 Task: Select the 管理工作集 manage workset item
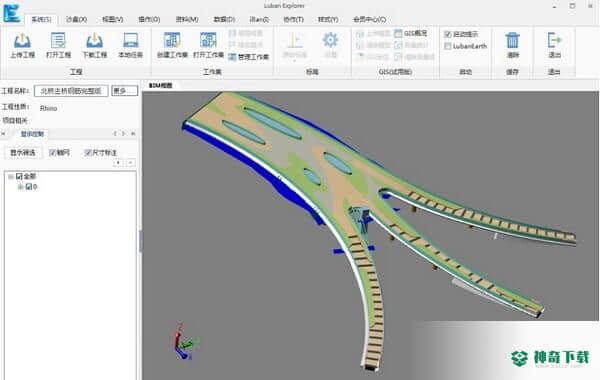point(249,57)
